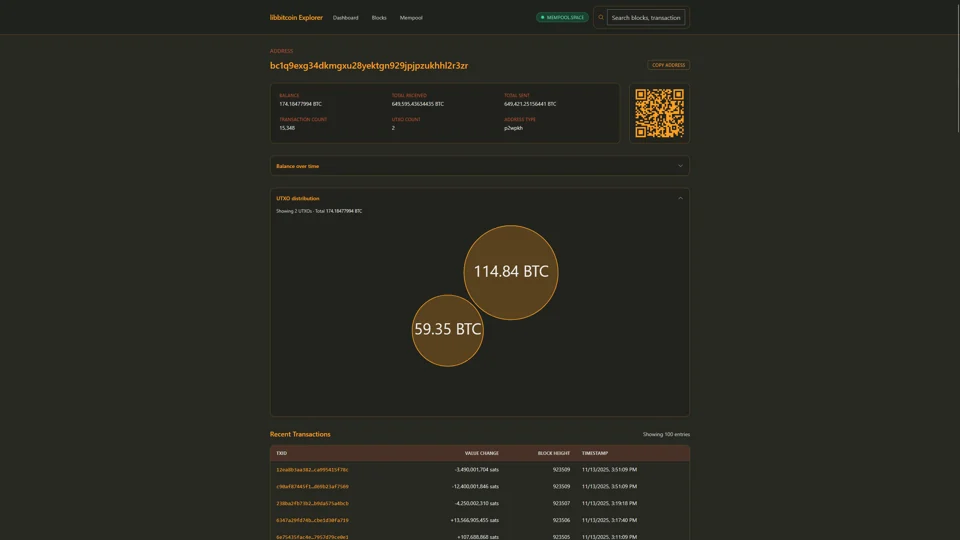Viewport: 960px width, 540px height.
Task: Click timestamp 11/13/2025, 3:19:18 PM
Action: (x=609, y=503)
